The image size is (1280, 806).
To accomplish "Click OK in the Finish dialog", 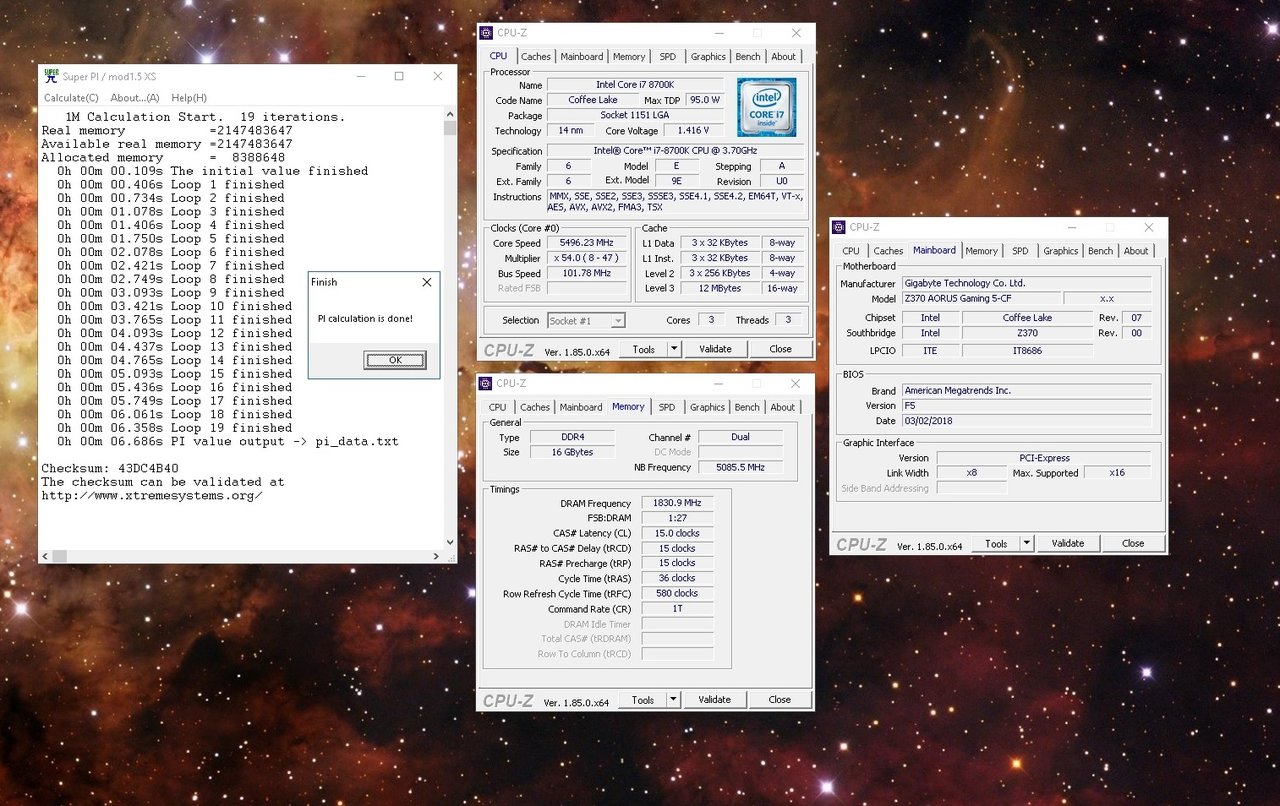I will pos(395,360).
